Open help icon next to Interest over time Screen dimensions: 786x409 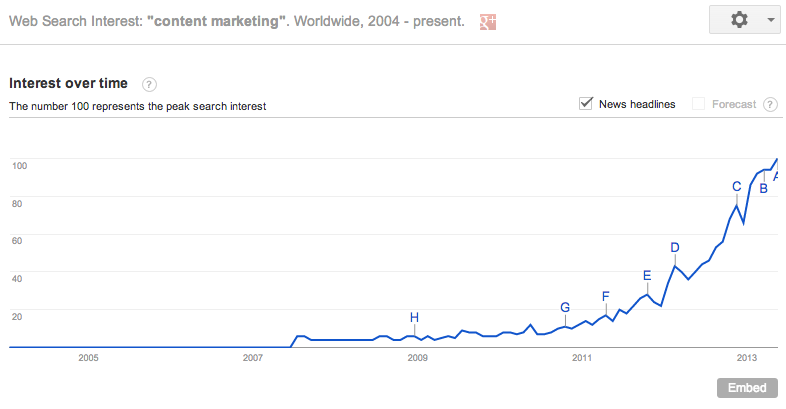pos(149,84)
